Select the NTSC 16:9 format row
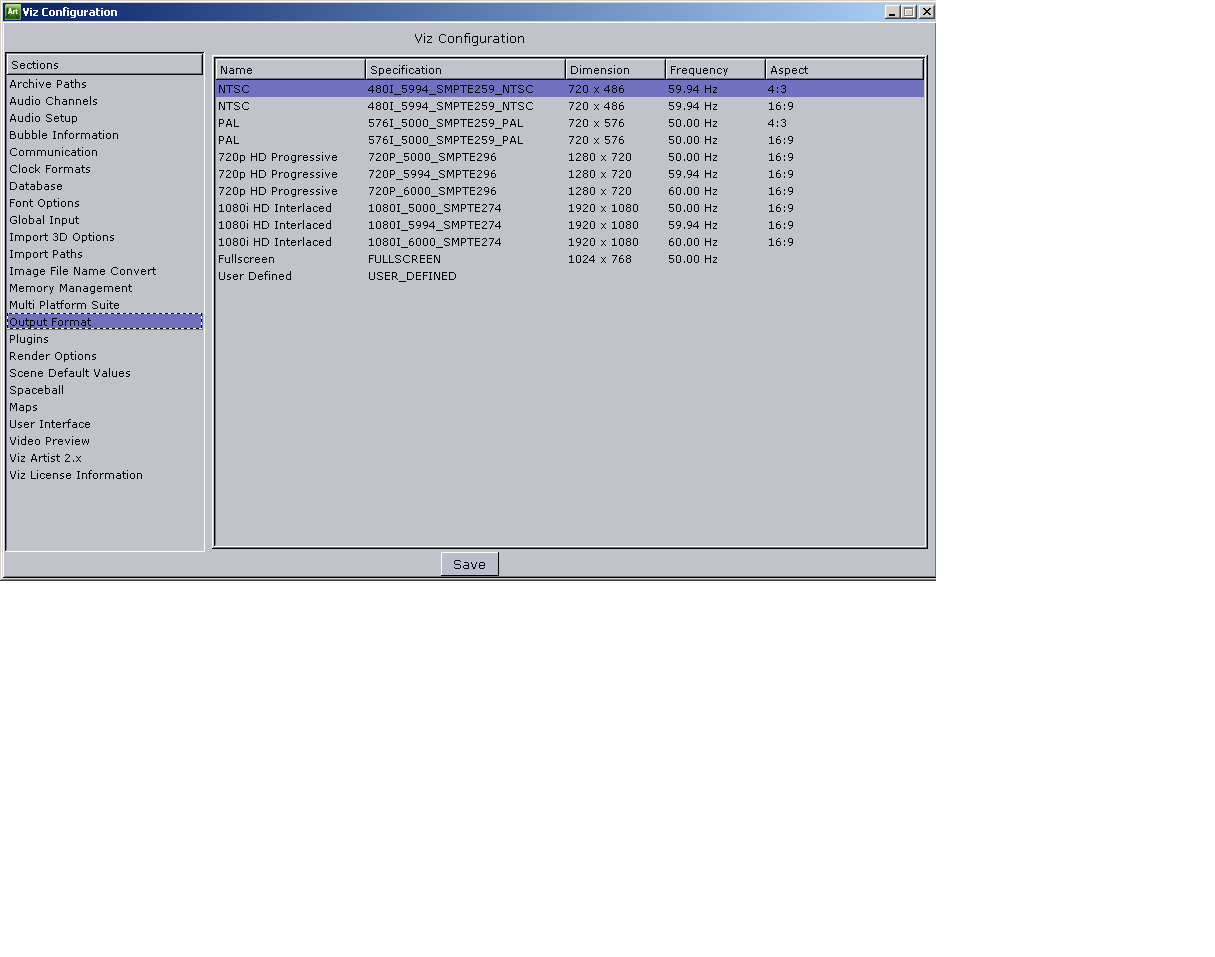Viewport: 1215px width, 957px height. 400,105
